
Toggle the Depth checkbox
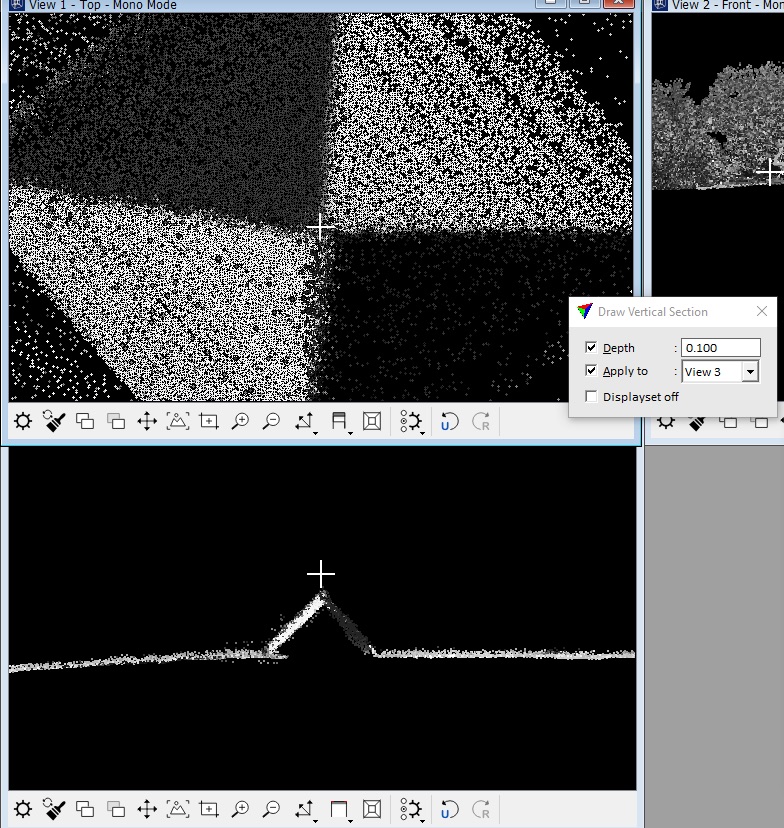591,347
